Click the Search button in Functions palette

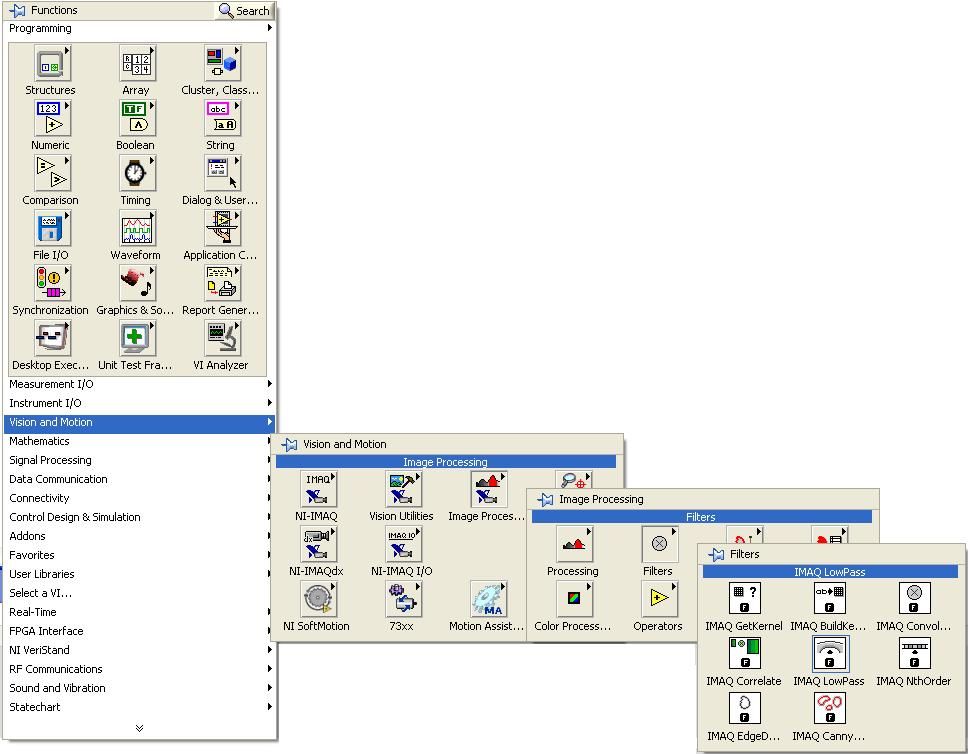pos(244,11)
